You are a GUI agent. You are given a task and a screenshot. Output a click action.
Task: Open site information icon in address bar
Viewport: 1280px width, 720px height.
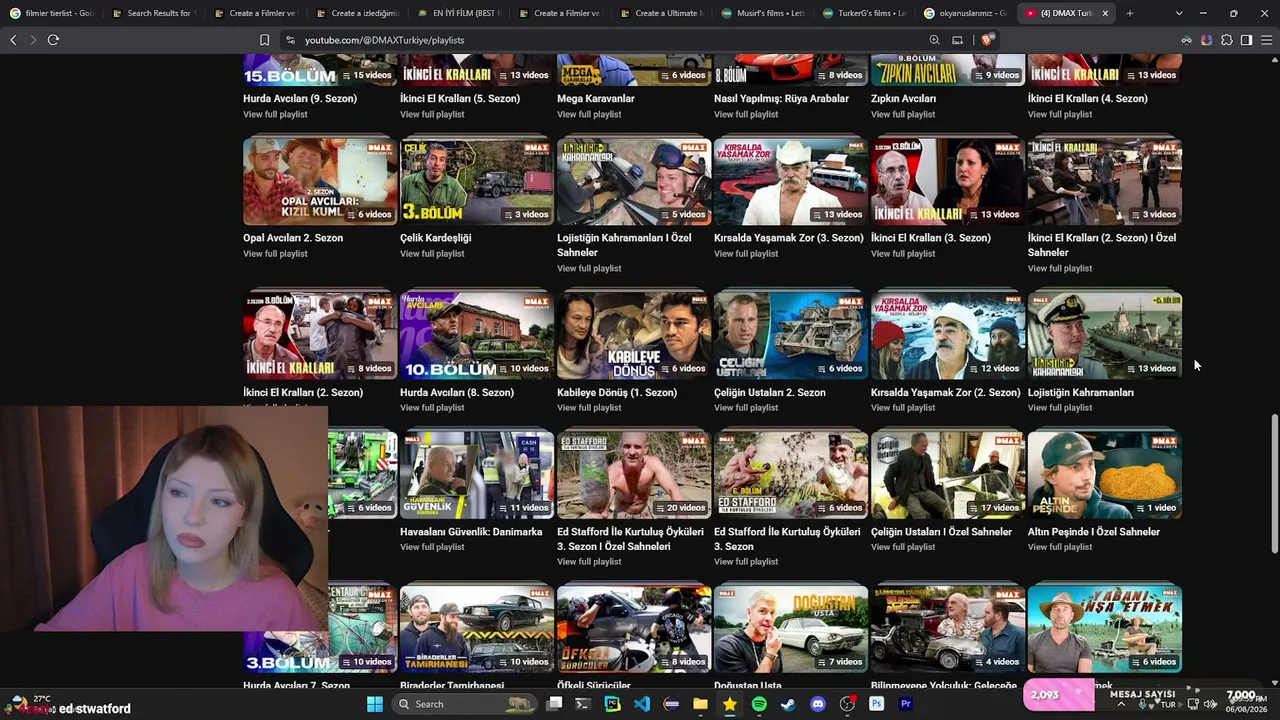click(290, 40)
